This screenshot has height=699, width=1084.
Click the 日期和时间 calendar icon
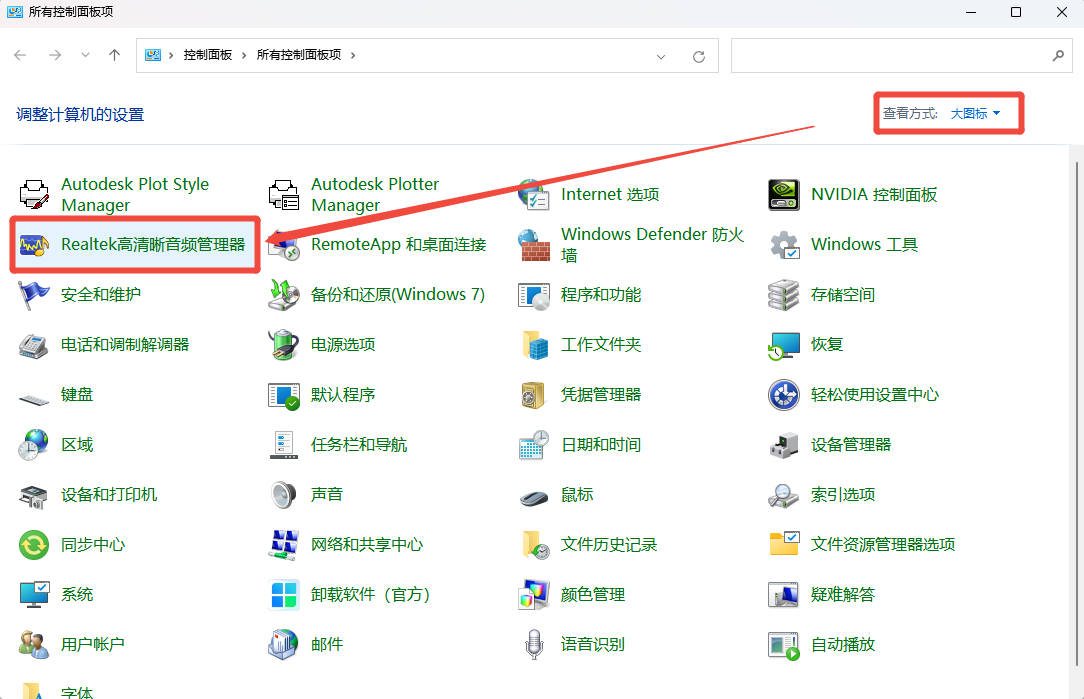point(534,445)
